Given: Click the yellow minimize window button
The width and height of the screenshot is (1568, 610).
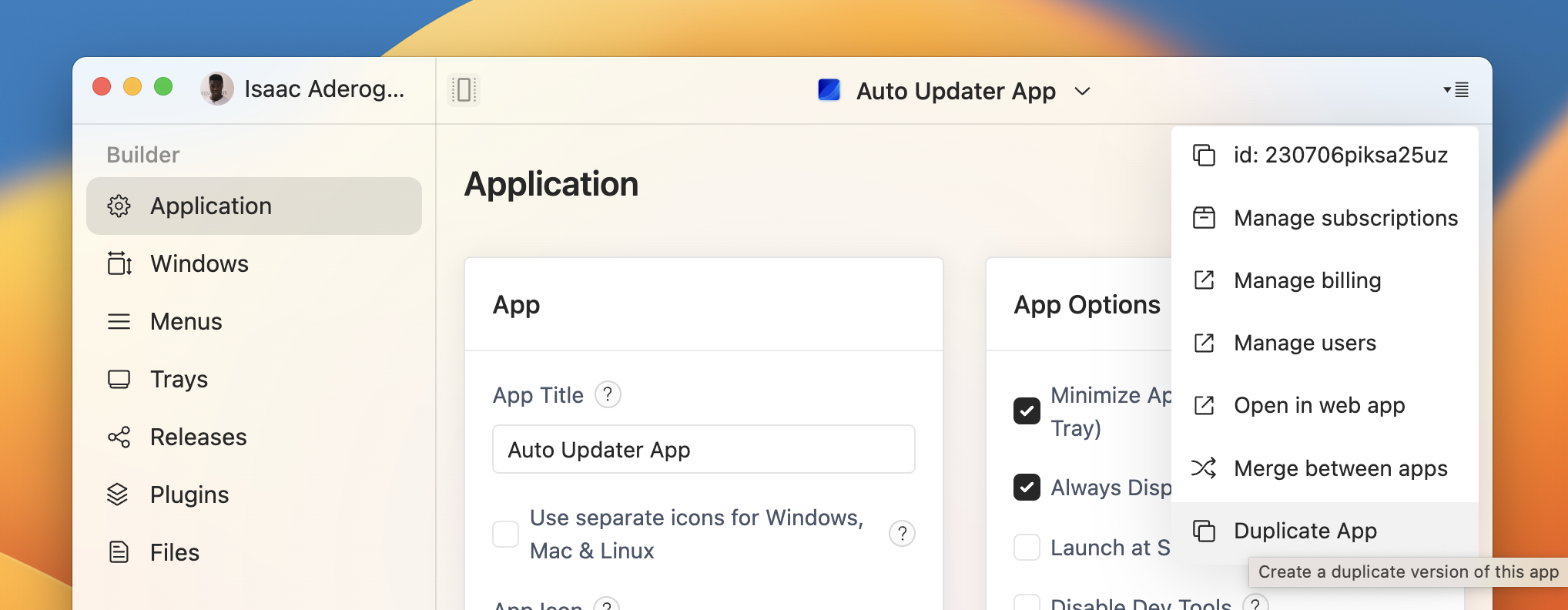Looking at the screenshot, I should click(132, 86).
